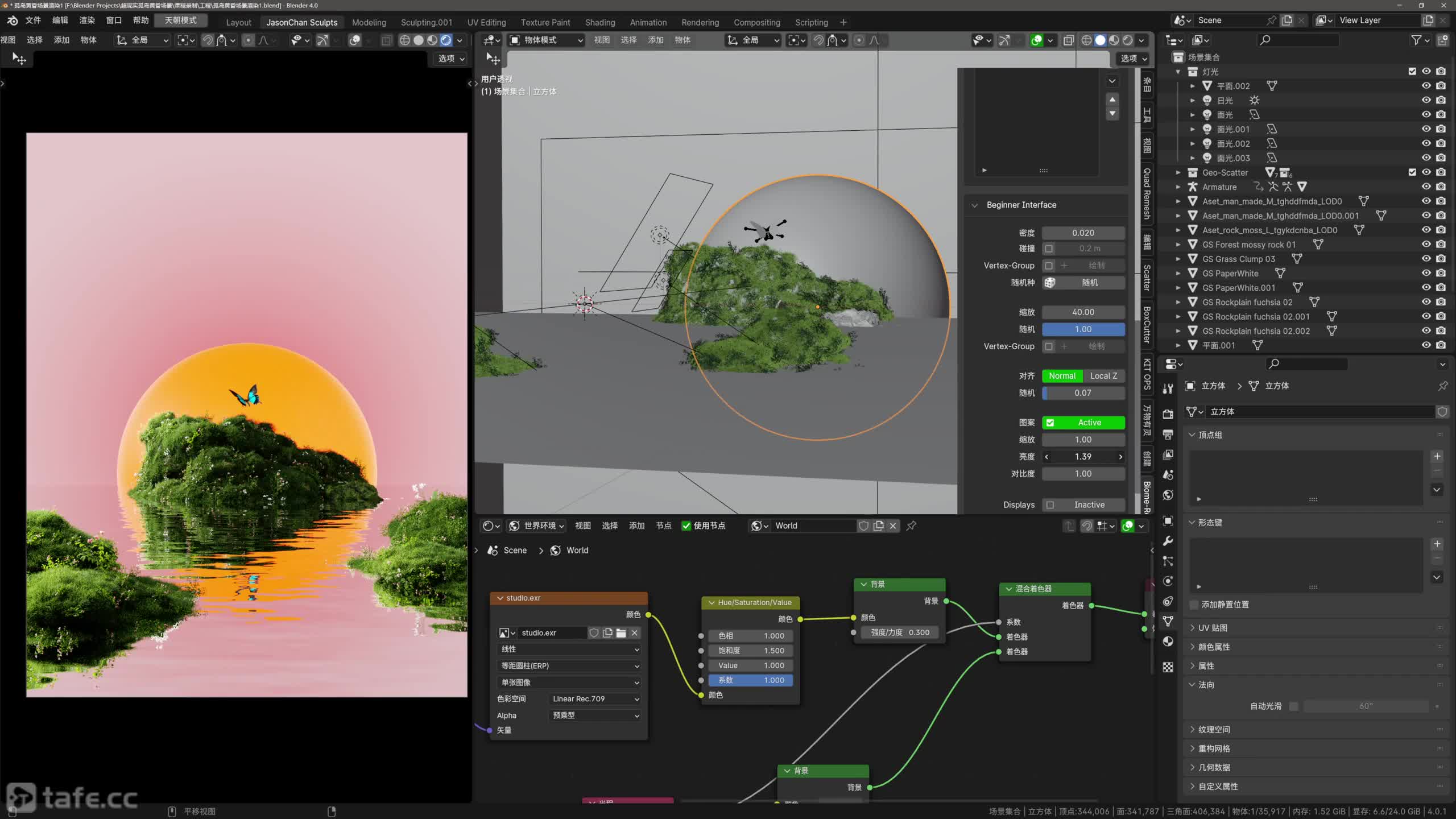Viewport: 1456px width, 819px height.
Task: Adjust 饱和度 saturation slider
Action: (751, 651)
